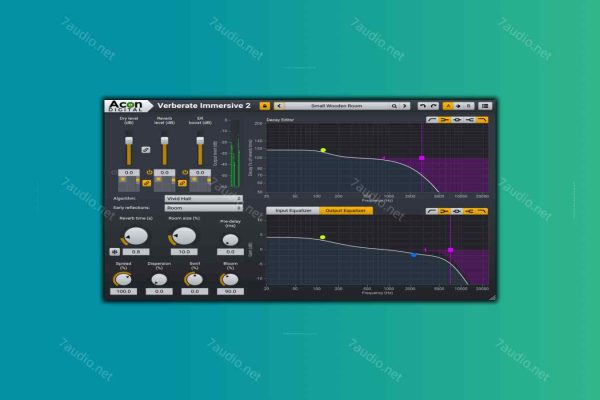This screenshot has width=600, height=400.
Task: Click the Swirl value field
Action: tap(195, 291)
